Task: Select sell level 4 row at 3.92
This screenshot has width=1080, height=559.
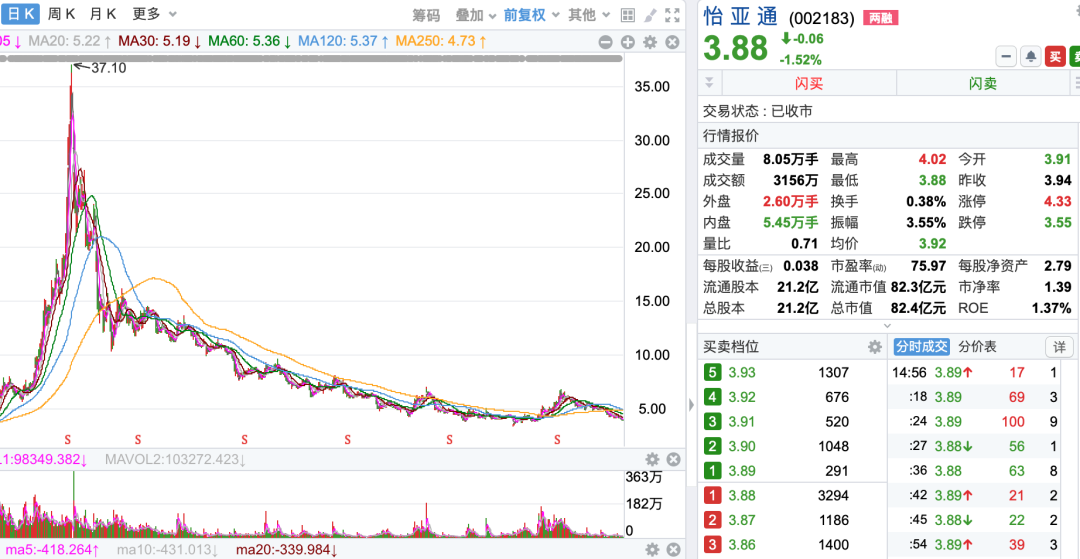Action: 792,397
